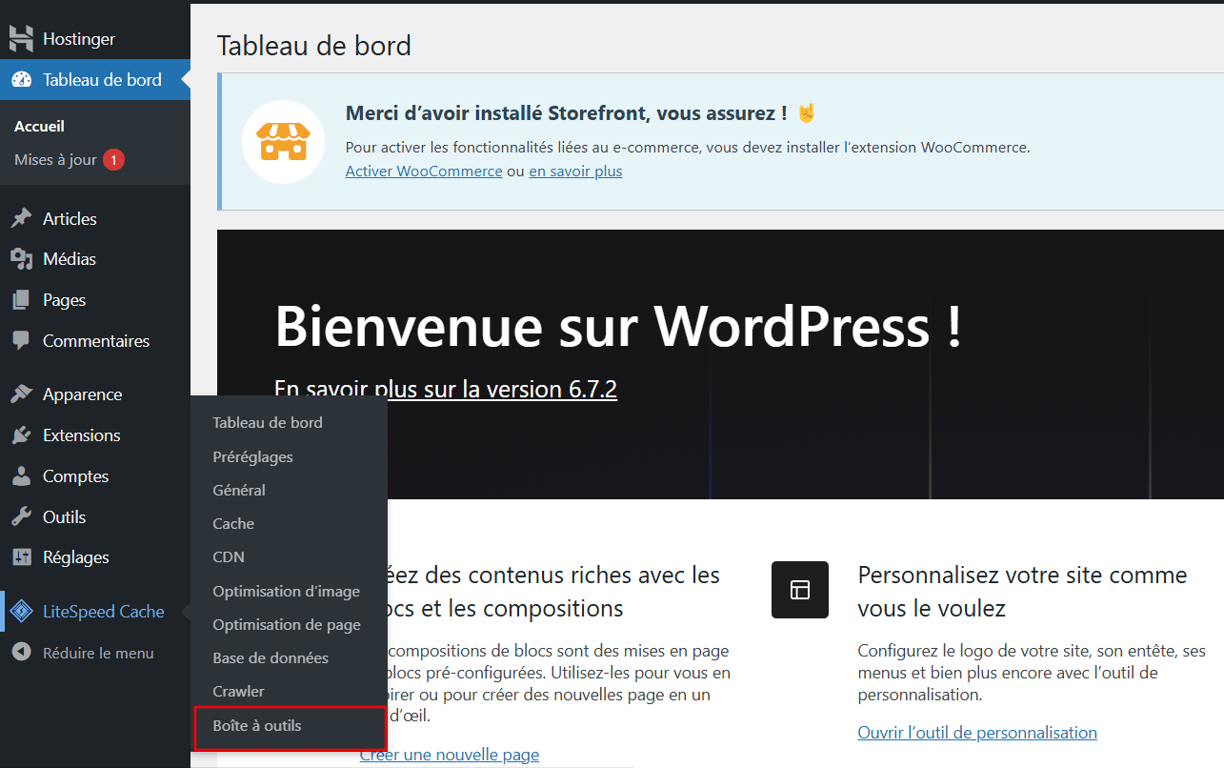
Task: Click the Bienvenue sur WordPress ! heading
Action: coord(618,325)
